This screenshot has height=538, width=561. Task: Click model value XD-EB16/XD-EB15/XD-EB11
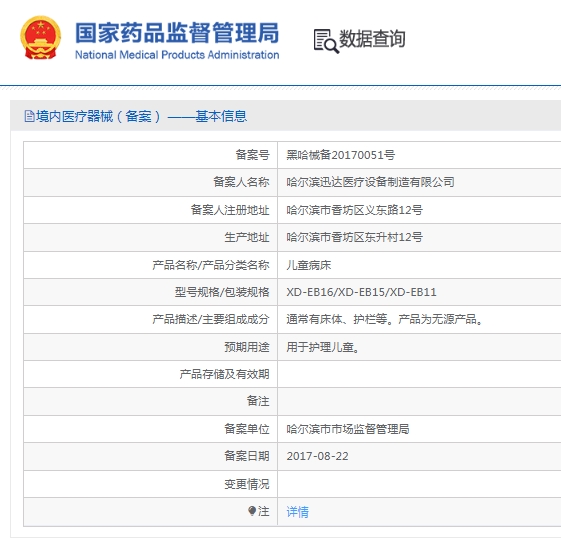click(361, 292)
